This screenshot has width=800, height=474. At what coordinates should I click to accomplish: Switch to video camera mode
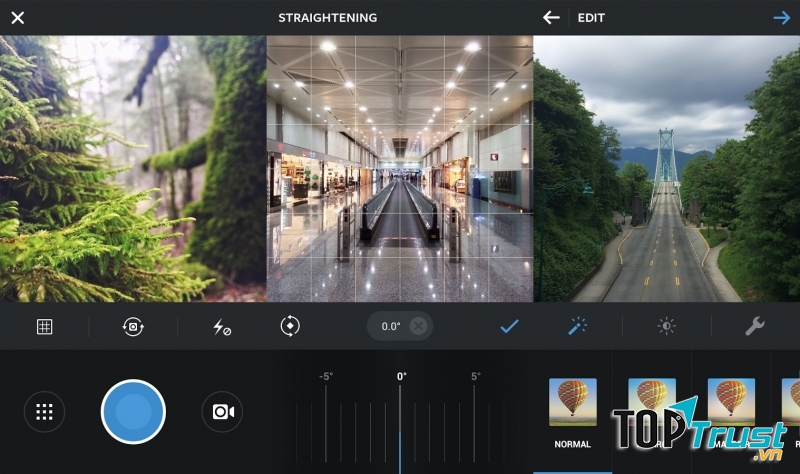222,412
